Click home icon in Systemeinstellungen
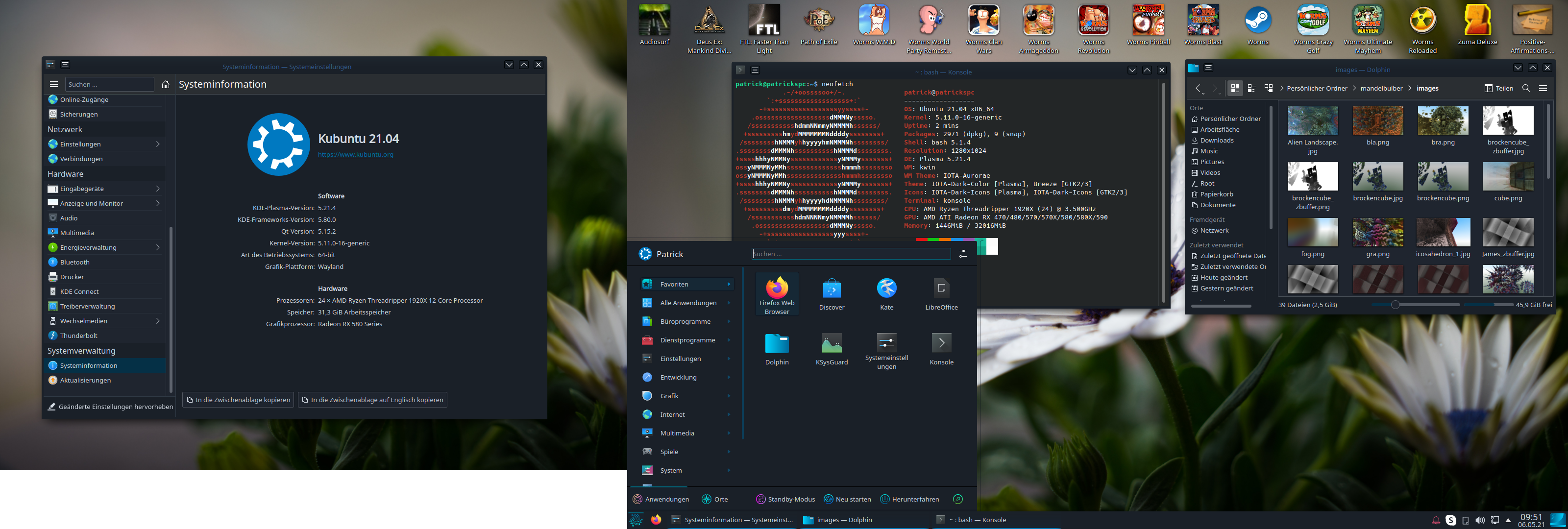 click(166, 85)
